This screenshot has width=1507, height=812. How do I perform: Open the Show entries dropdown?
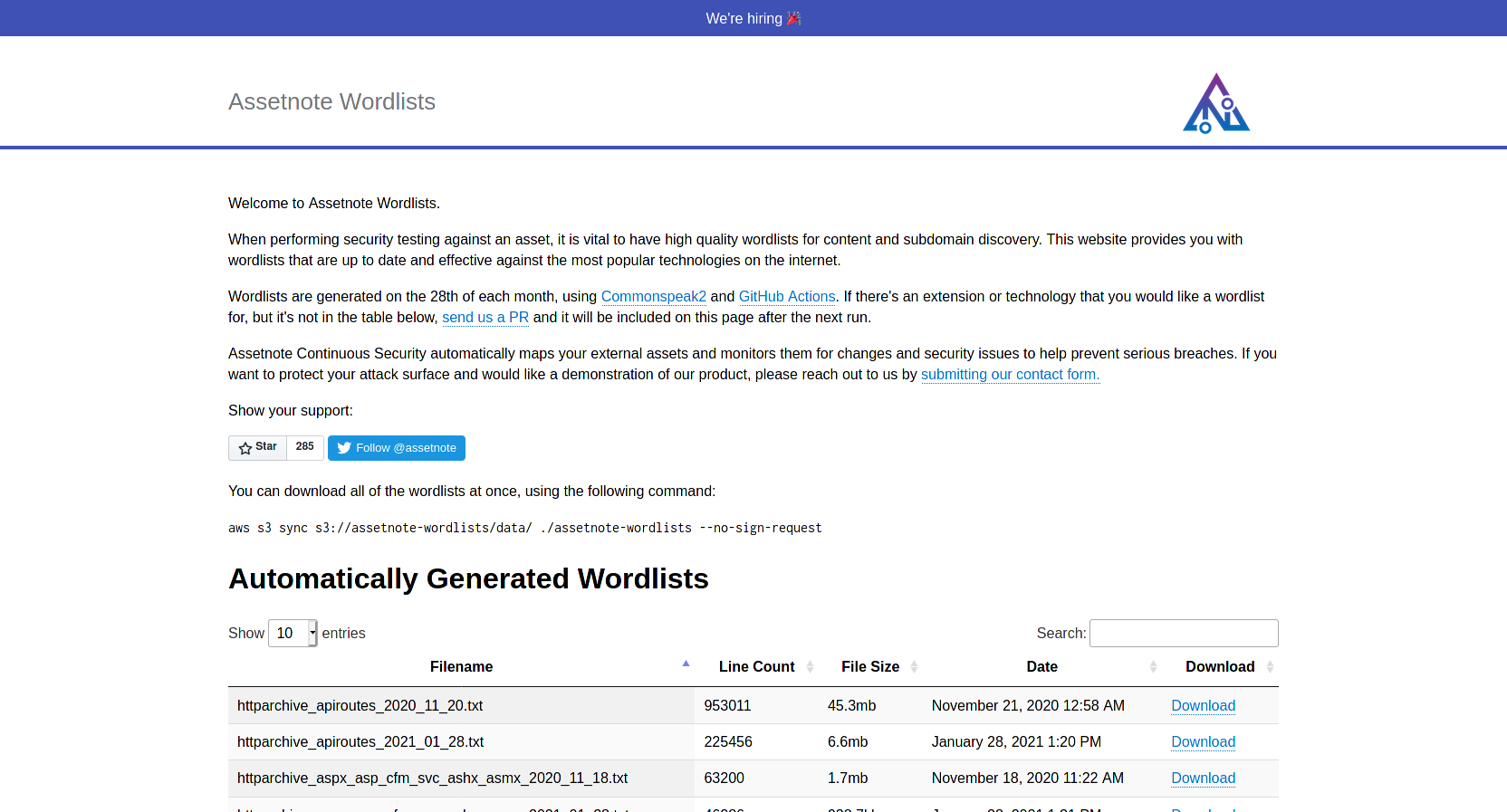click(293, 633)
